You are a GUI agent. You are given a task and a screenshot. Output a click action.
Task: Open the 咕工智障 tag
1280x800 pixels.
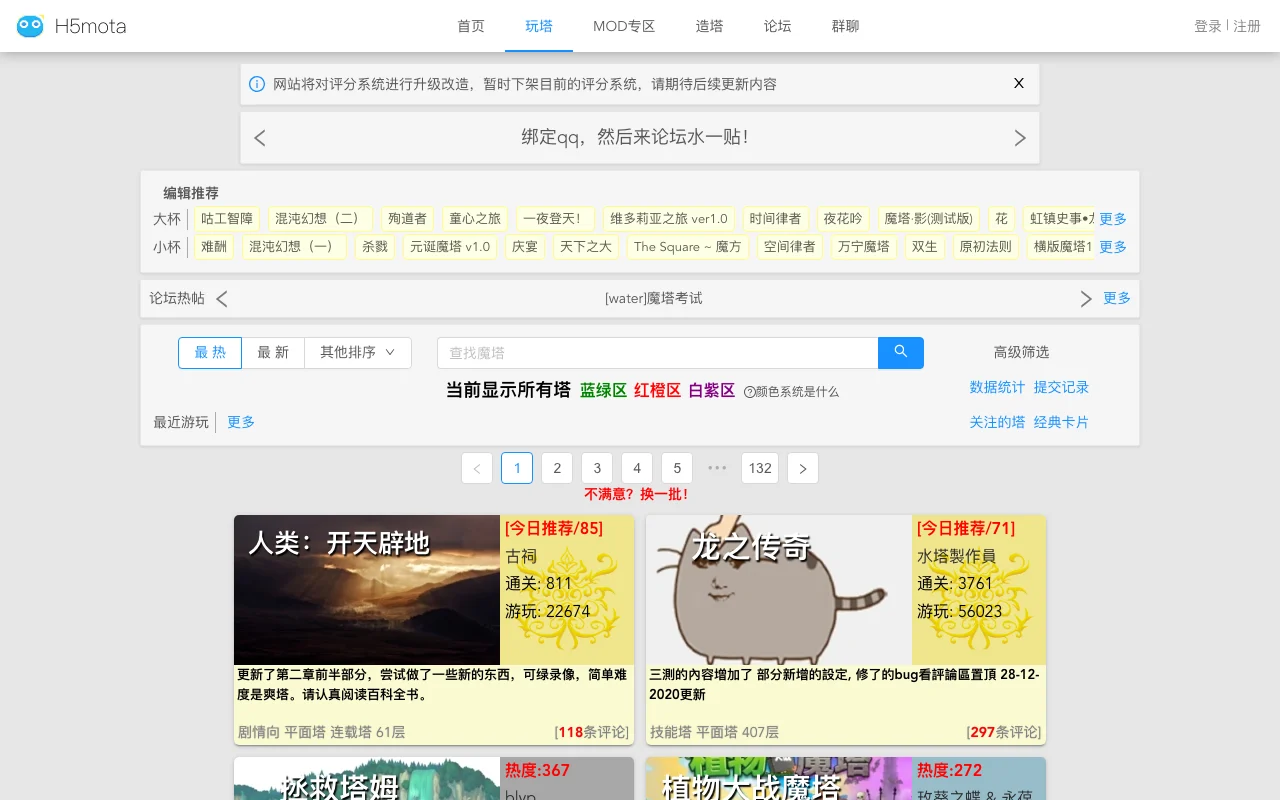point(227,218)
